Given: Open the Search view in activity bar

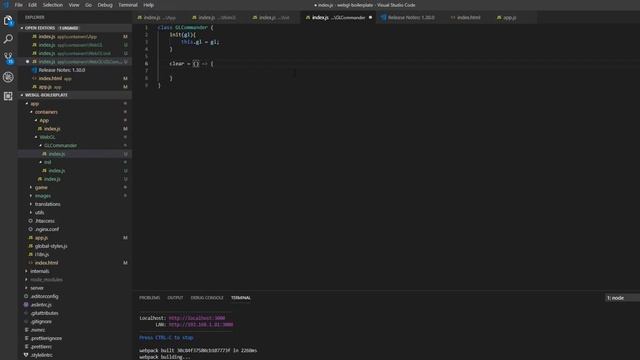Looking at the screenshot, I should pos(8,39).
